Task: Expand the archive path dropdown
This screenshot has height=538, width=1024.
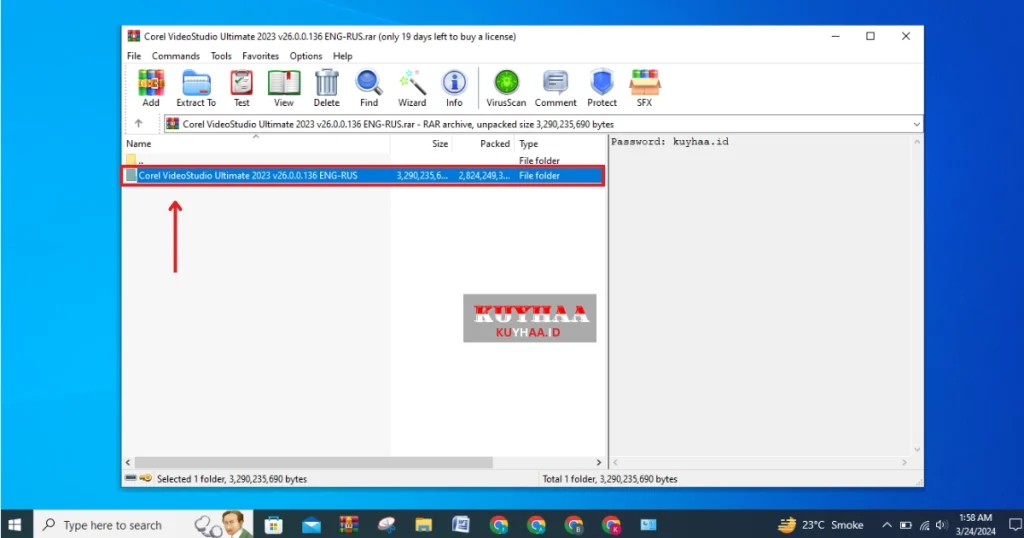Action: coord(916,124)
